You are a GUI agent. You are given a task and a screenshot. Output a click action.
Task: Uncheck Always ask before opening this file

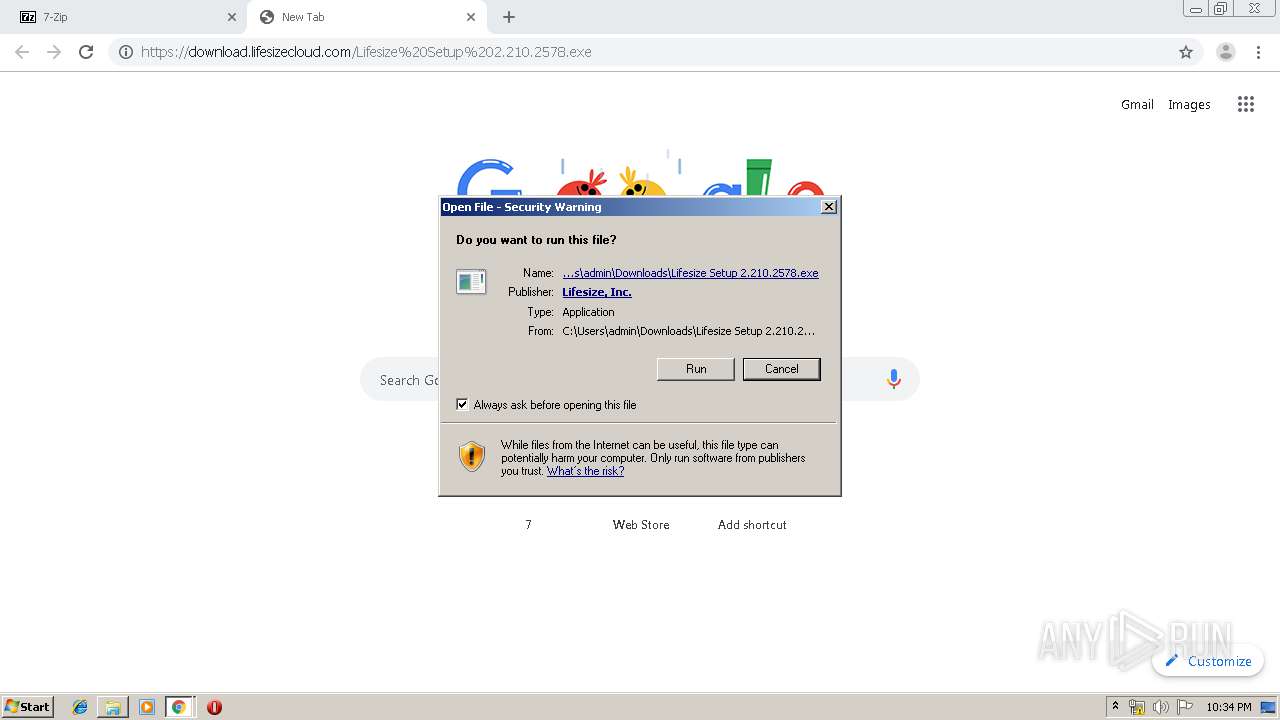click(x=462, y=404)
